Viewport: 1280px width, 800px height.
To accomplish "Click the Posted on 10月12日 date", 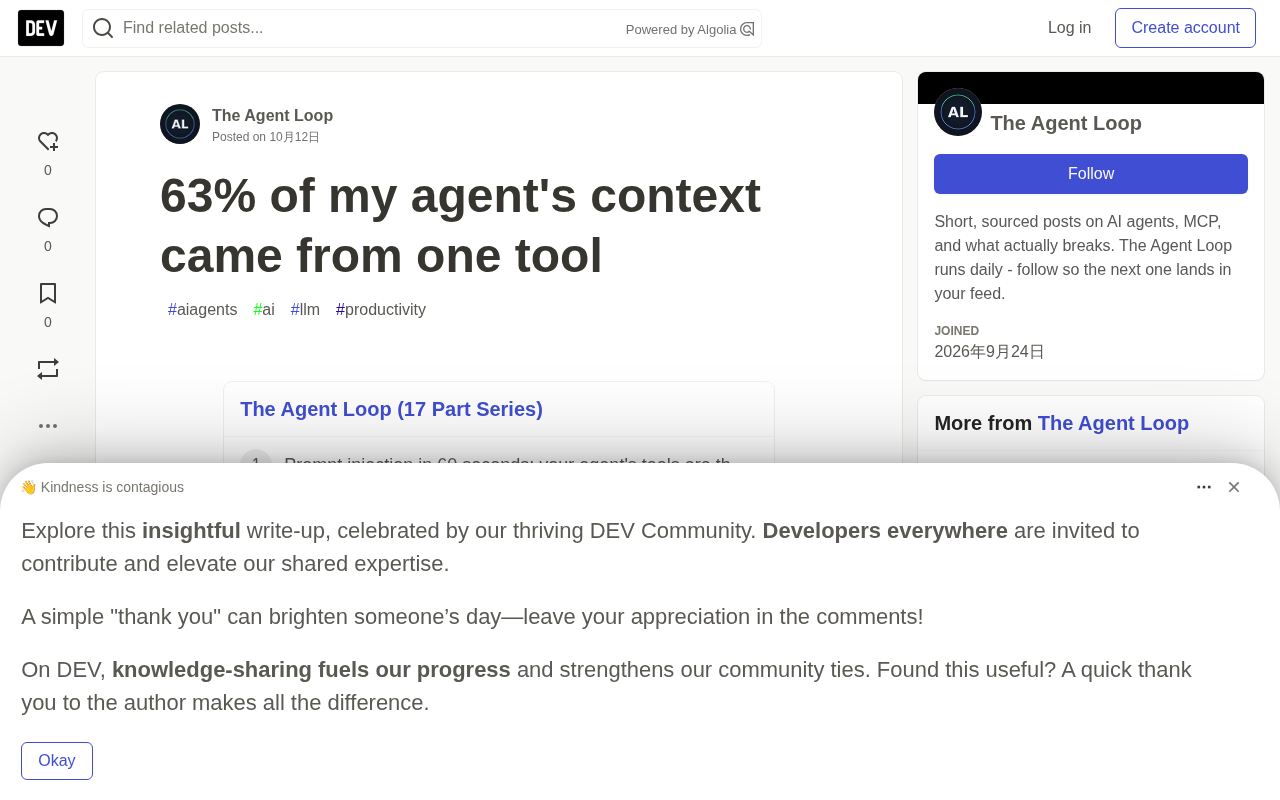I will click(266, 137).
